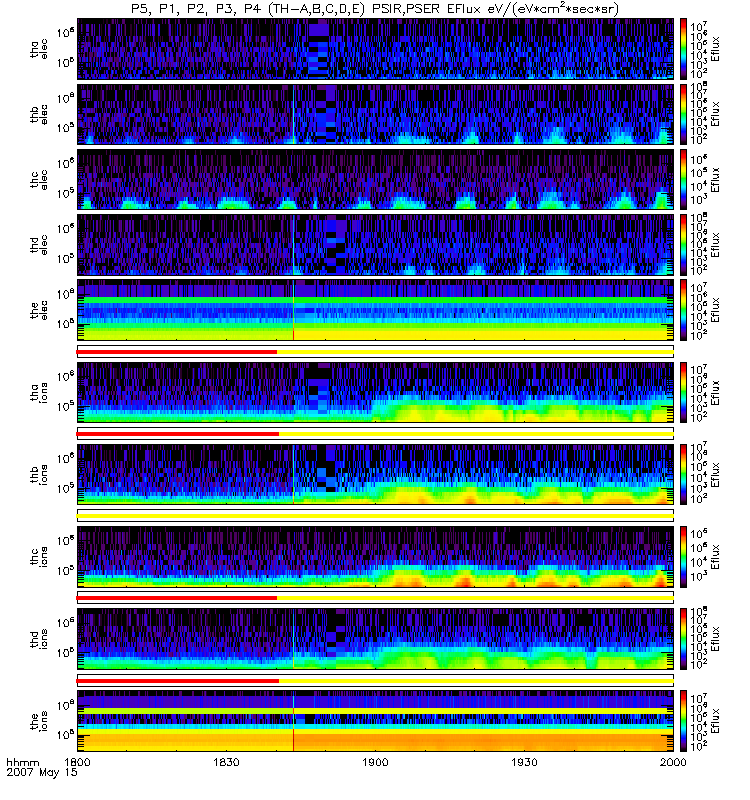This screenshot has height=800, width=750.
Task: Click the thb elec y-axis label
Action: tap(39, 114)
